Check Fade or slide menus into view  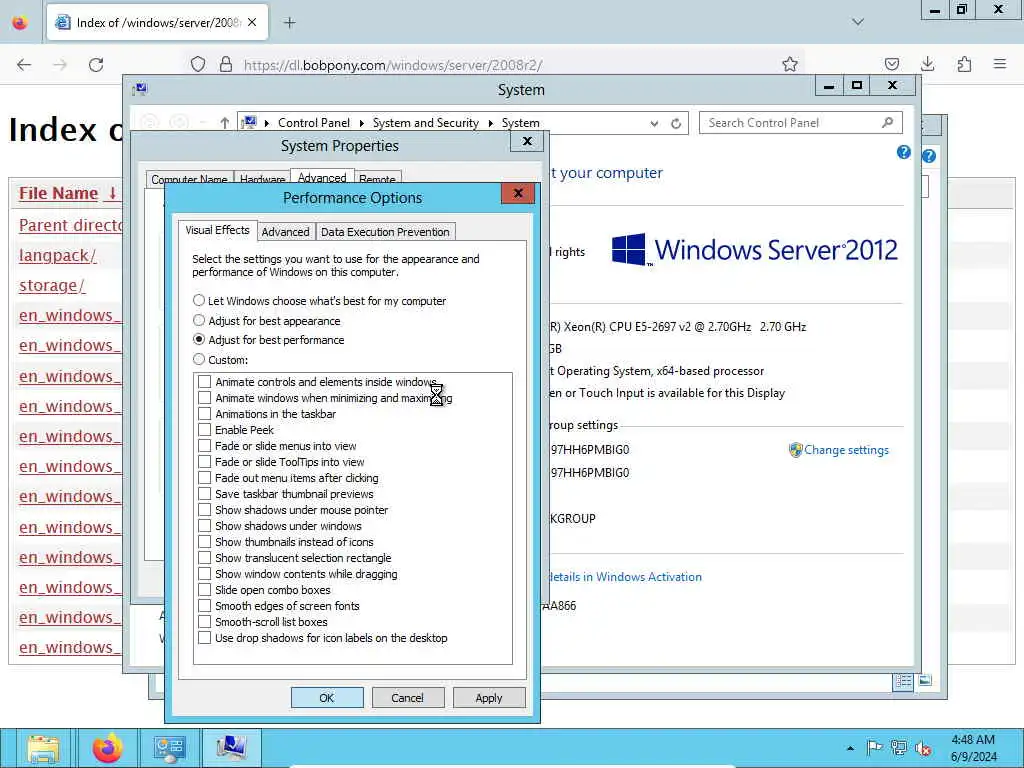(204, 445)
